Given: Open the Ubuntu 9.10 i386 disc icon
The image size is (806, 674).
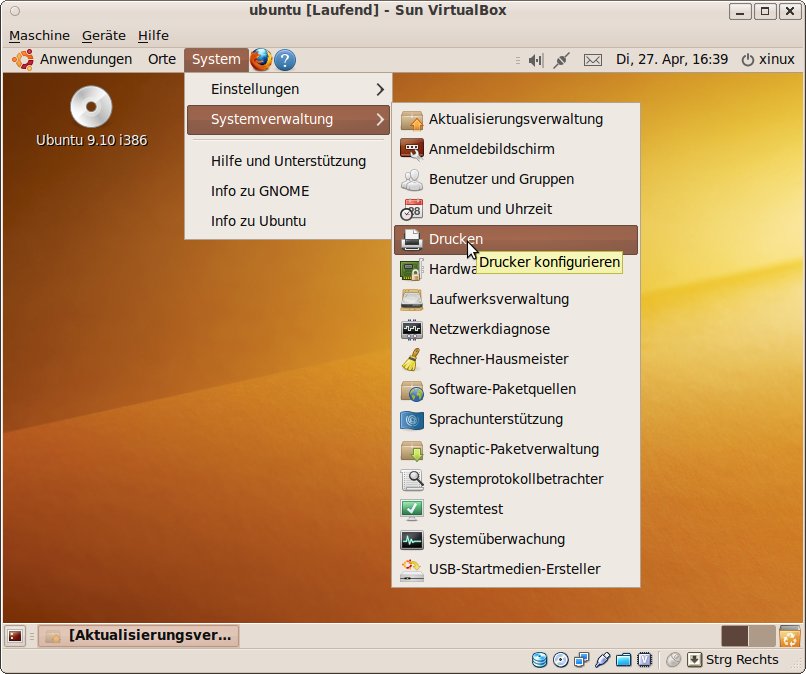Looking at the screenshot, I should [x=91, y=108].
